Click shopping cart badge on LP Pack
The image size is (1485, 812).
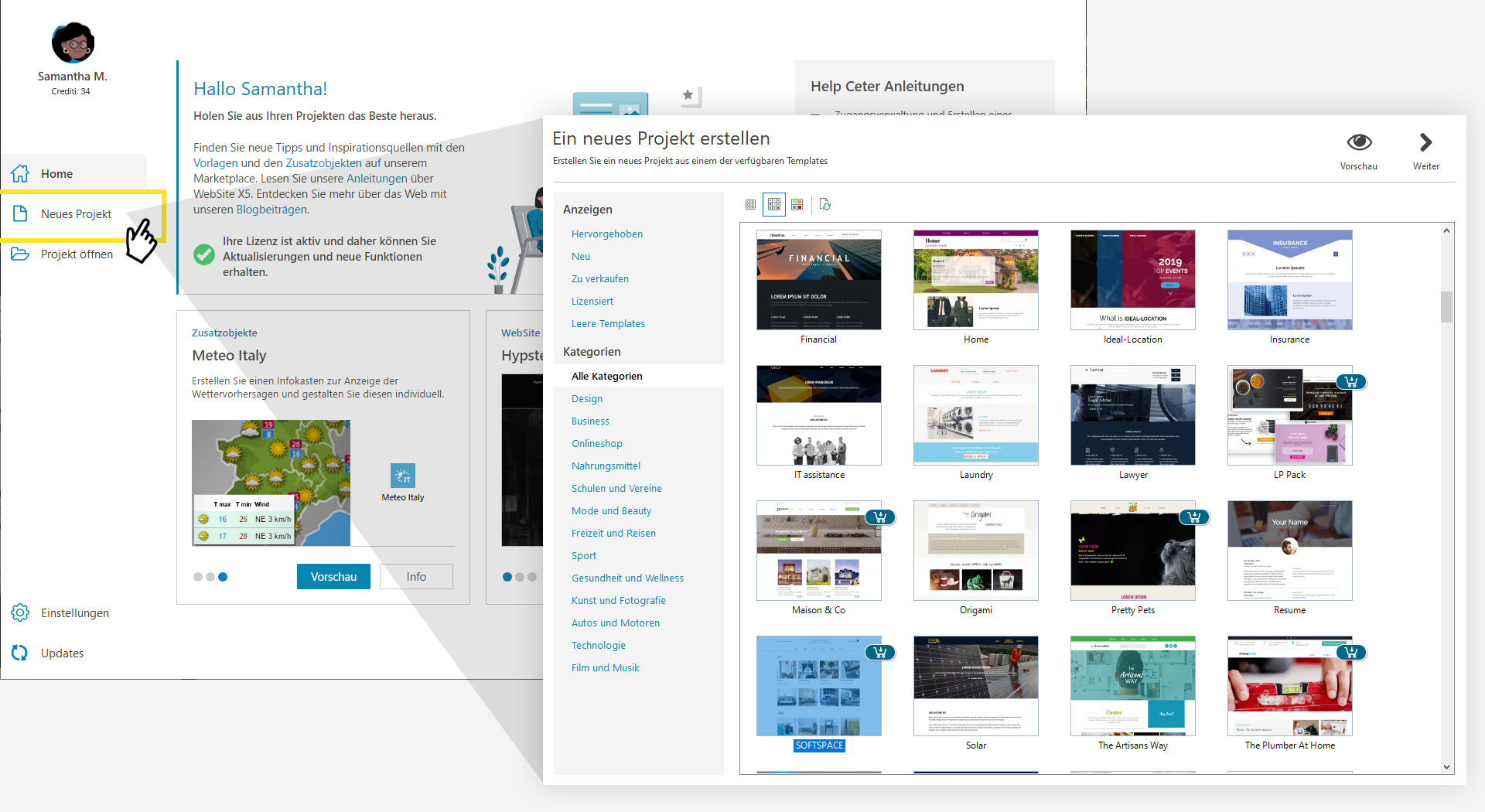tap(1351, 382)
